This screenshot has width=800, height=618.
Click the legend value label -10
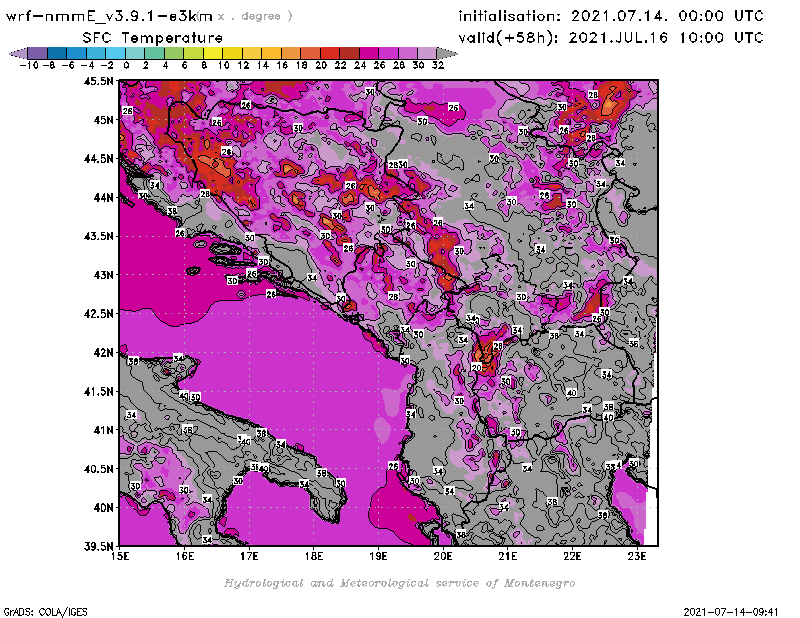tap(29, 65)
